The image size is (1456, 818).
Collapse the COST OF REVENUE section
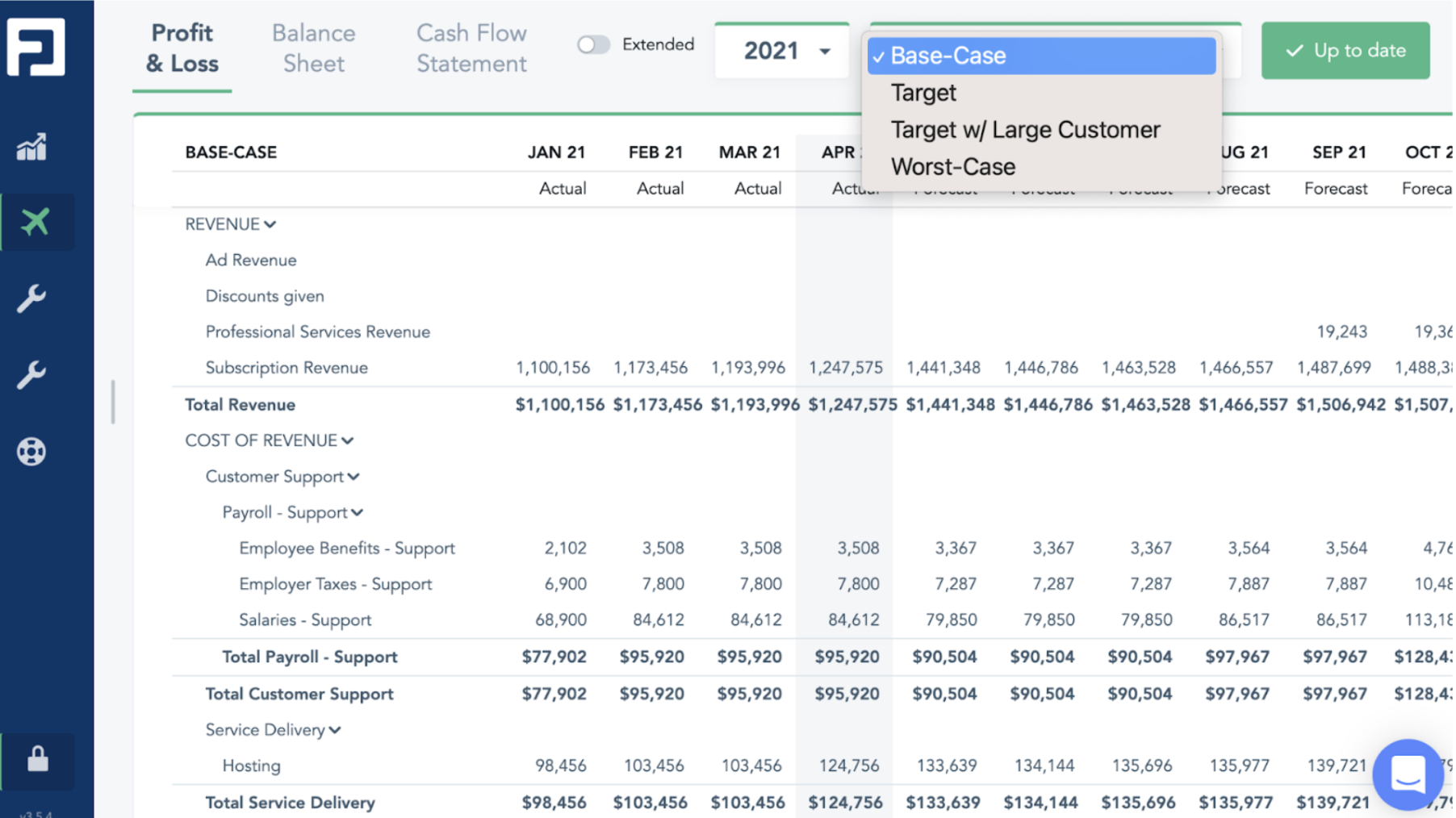point(347,440)
